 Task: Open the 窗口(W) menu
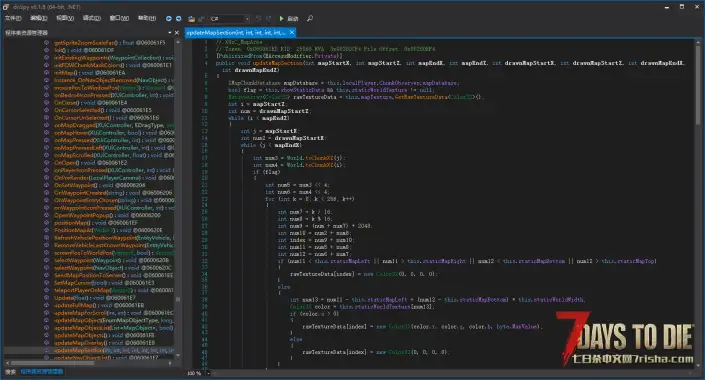pyautogui.click(x=119, y=18)
